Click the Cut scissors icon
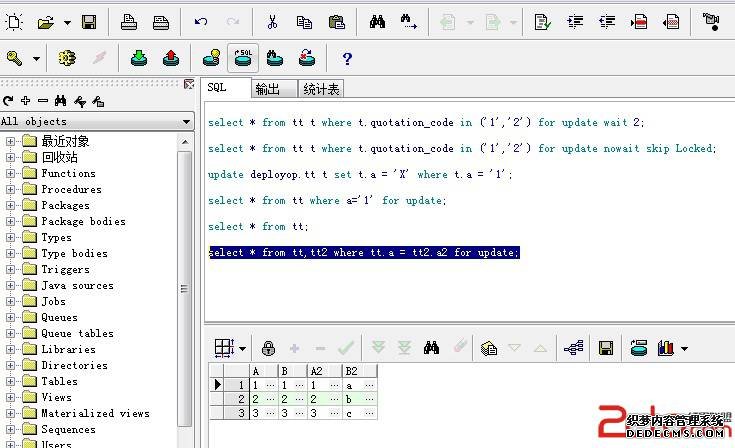 pos(272,21)
